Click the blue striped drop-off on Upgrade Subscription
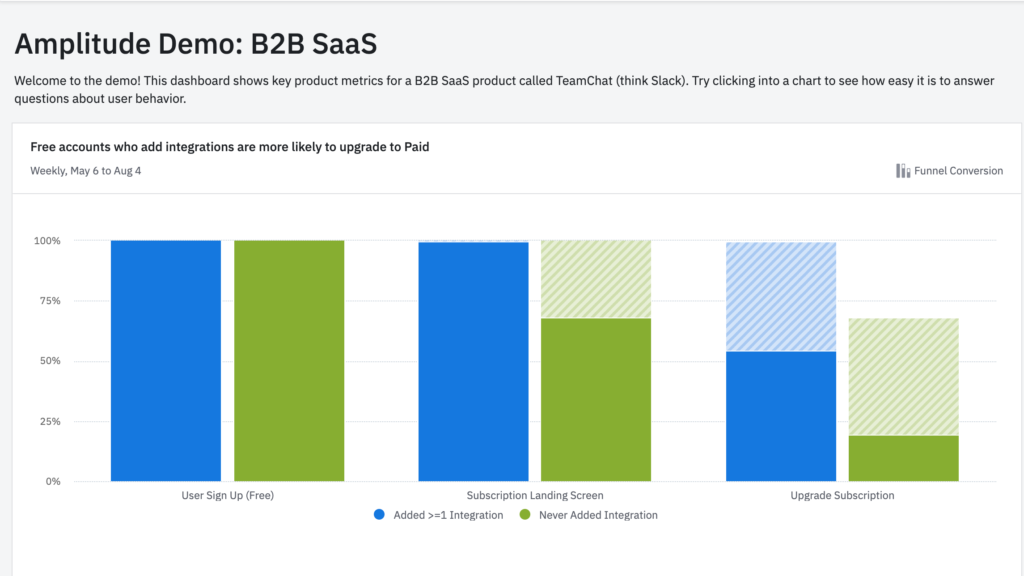Image resolution: width=1024 pixels, height=576 pixels. [x=781, y=297]
